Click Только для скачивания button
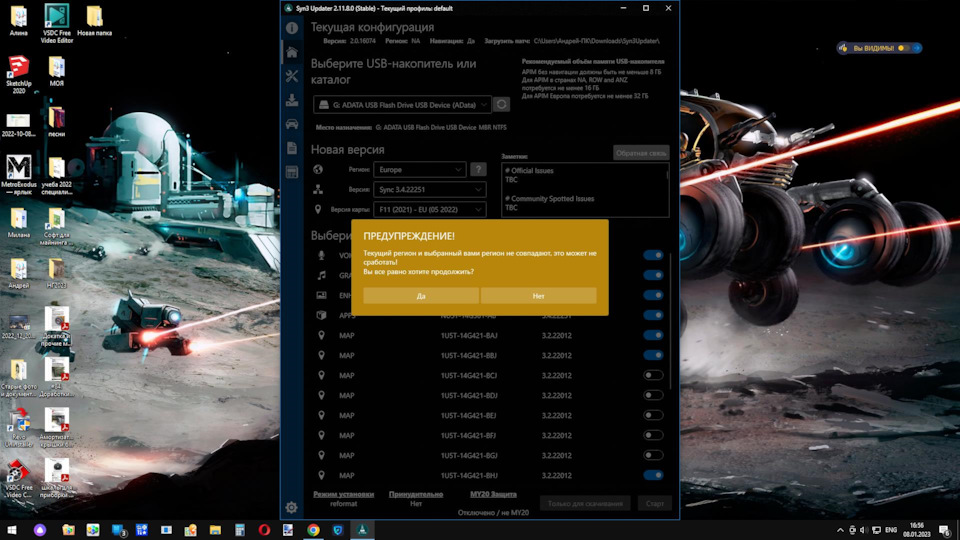 (x=585, y=503)
